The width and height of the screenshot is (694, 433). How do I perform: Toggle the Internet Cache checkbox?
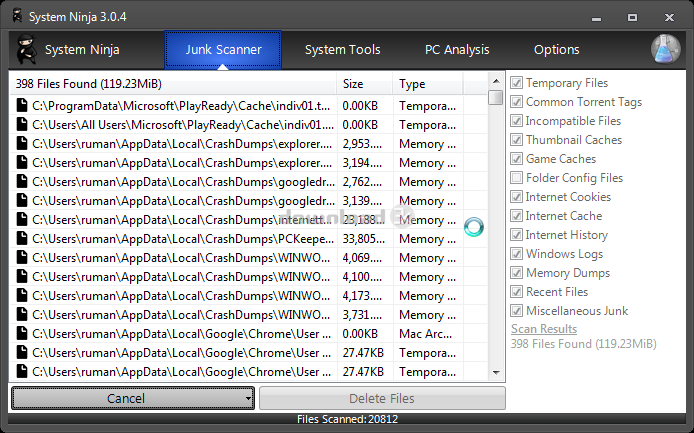click(516, 216)
